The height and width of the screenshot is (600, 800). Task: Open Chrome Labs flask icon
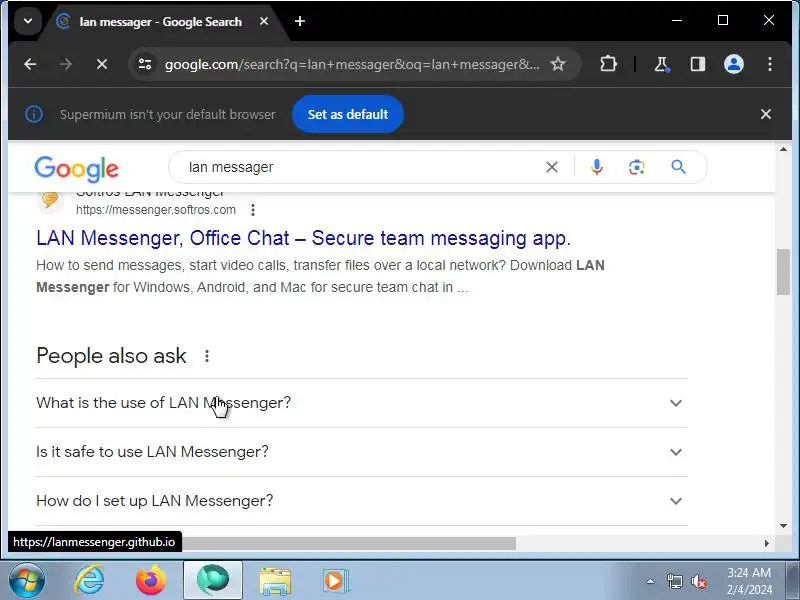[x=662, y=64]
